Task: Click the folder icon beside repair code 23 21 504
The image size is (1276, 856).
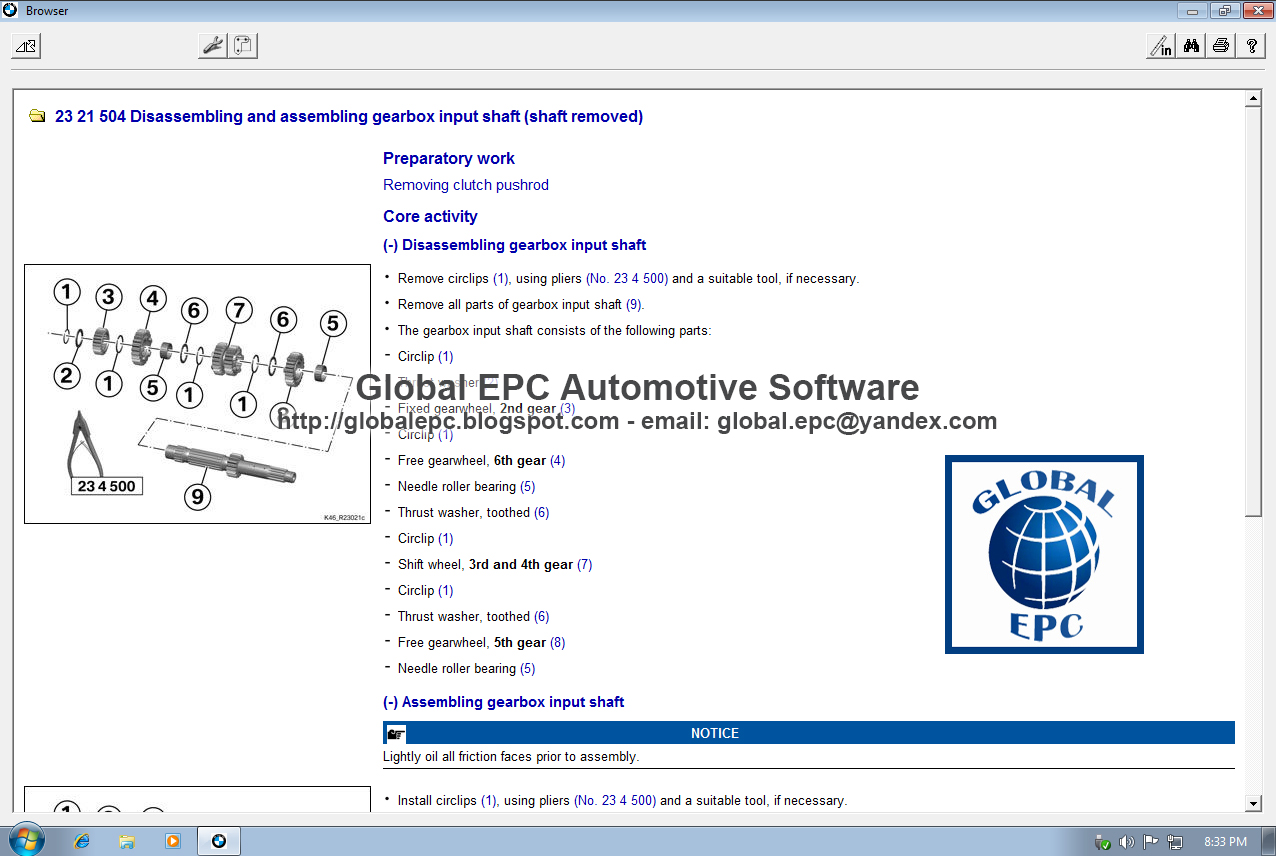Action: pyautogui.click(x=37, y=116)
